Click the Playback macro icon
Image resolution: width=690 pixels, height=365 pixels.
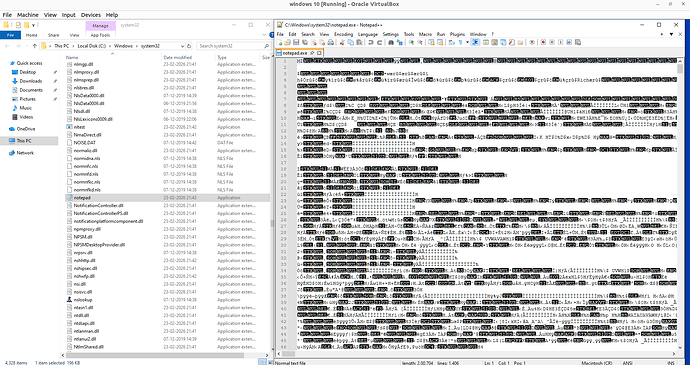click(560, 42)
